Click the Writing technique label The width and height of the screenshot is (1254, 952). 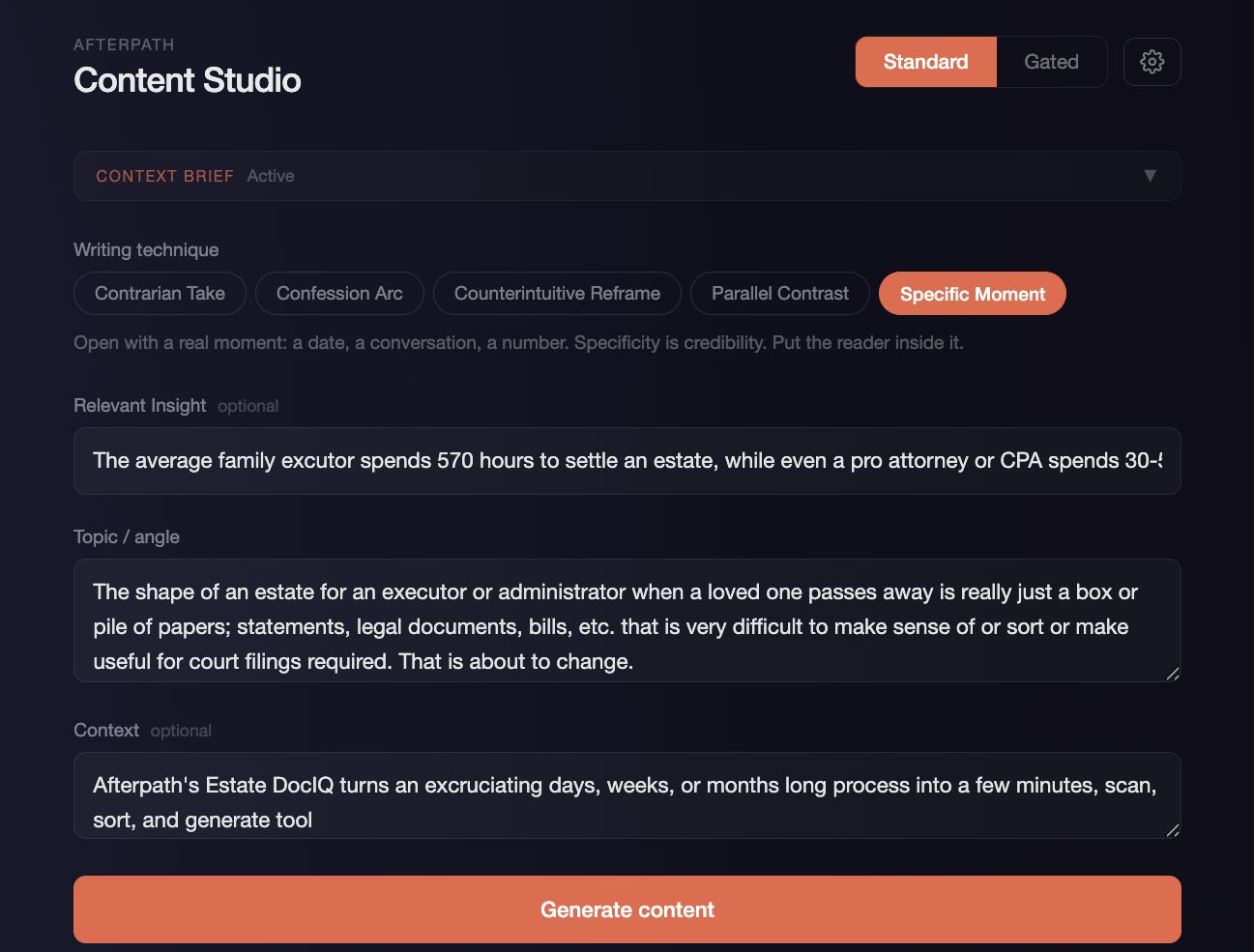(146, 250)
